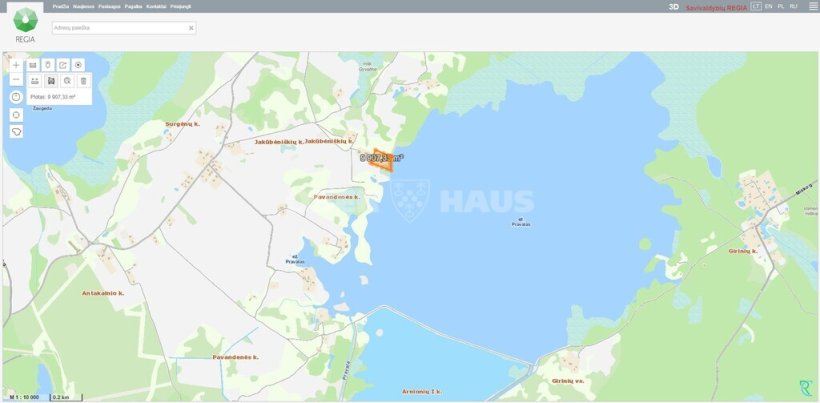The width and height of the screenshot is (820, 403).
Task: Select the distance measurement tool
Action: pos(33,80)
